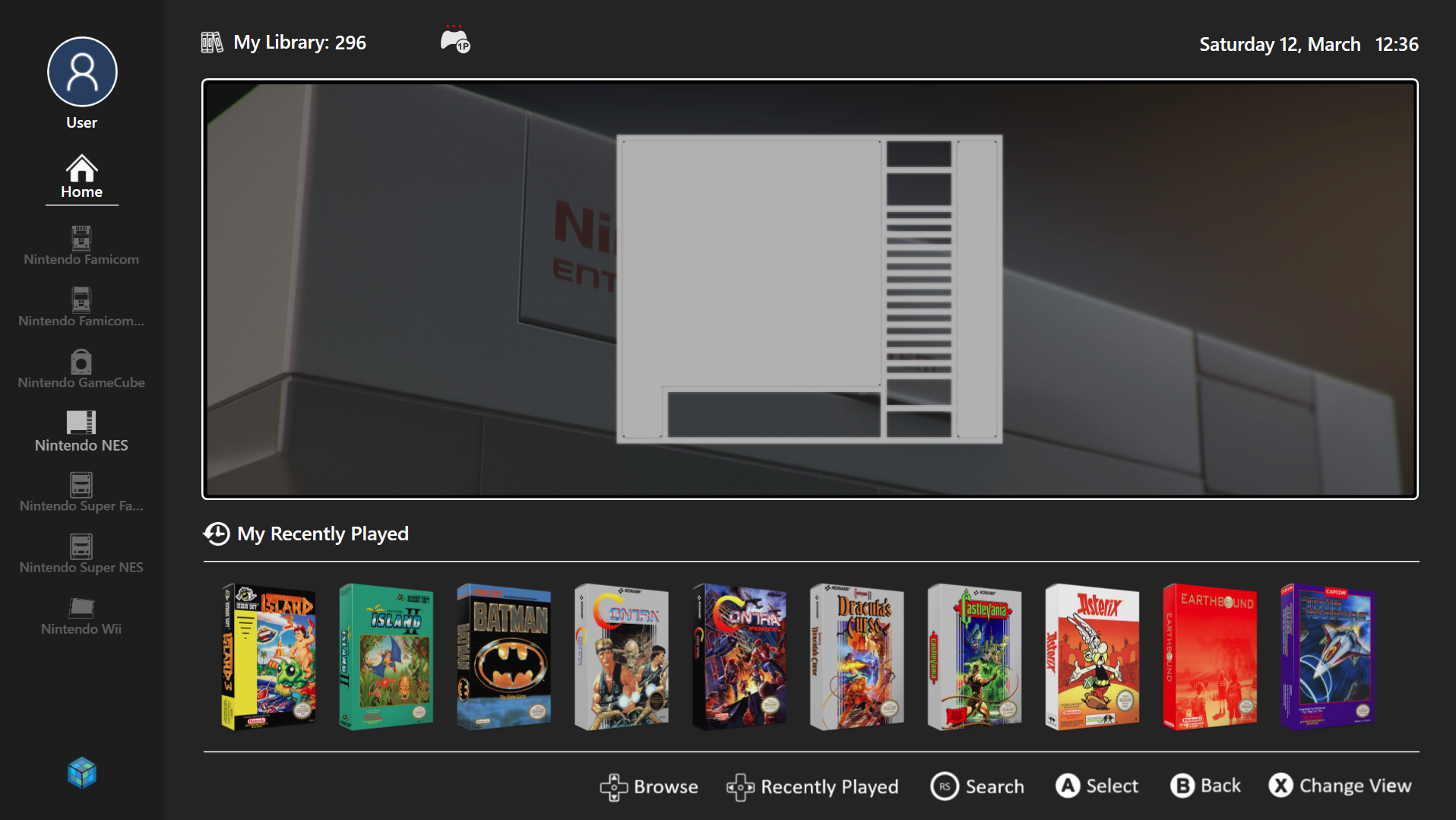Launch Dracula's Curse game box
The width and height of the screenshot is (1456, 820).
point(857,657)
